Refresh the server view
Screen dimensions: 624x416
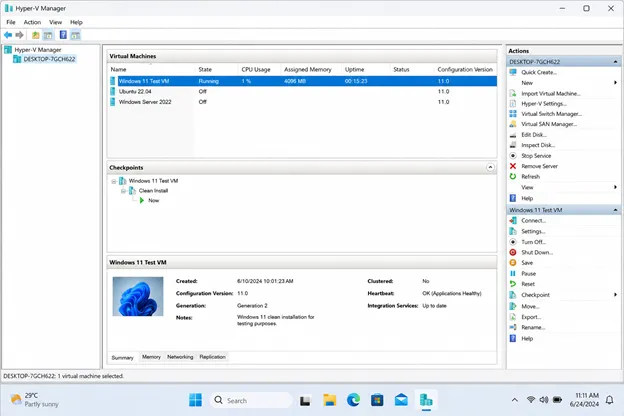point(530,176)
